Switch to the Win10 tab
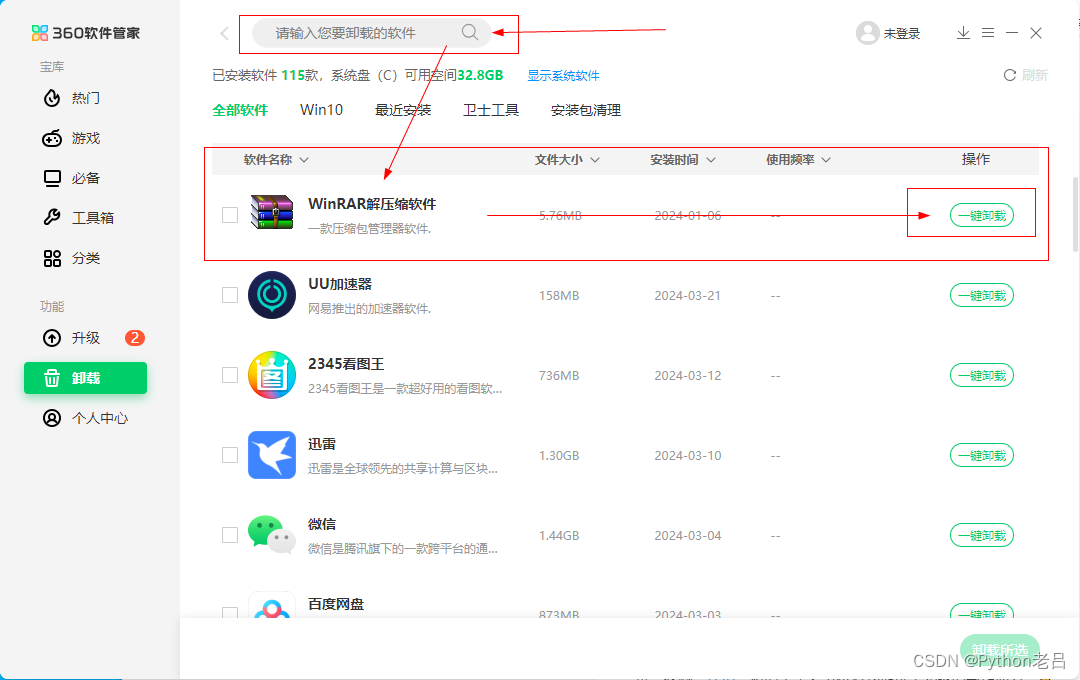This screenshot has width=1080, height=680. [x=321, y=110]
